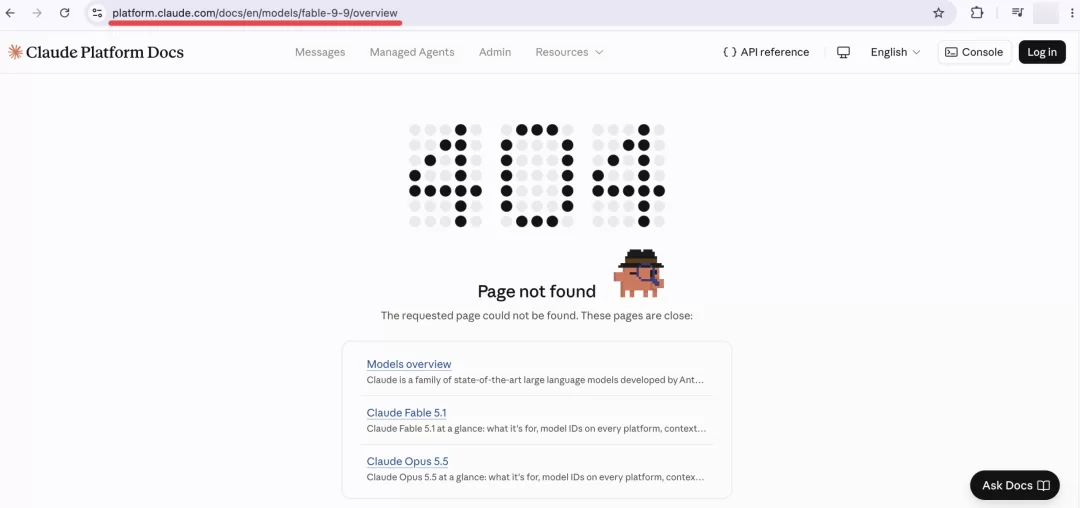Click description text under Claude Opus 5.5

tap(535, 477)
